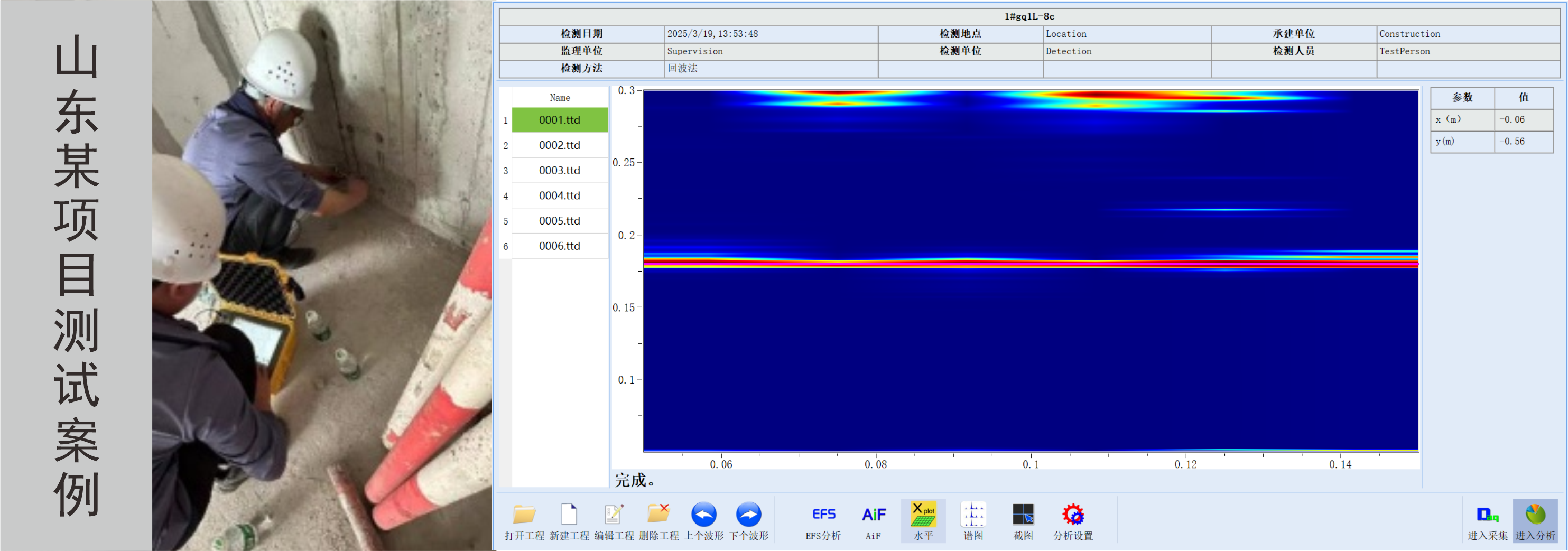Go to previous waveform (上个波形)

pos(703,515)
